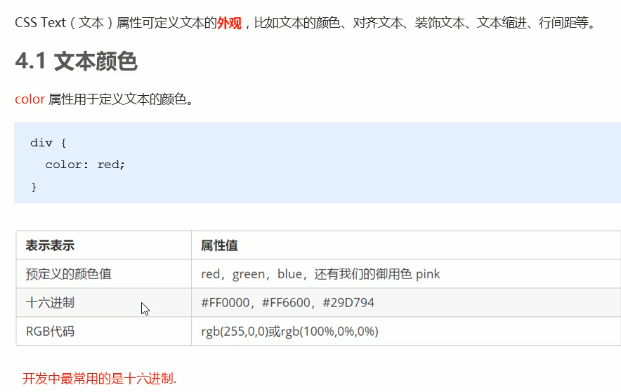The height and width of the screenshot is (392, 621).
Task: Click the heading 4.1 文本颜色
Action: 76,61
